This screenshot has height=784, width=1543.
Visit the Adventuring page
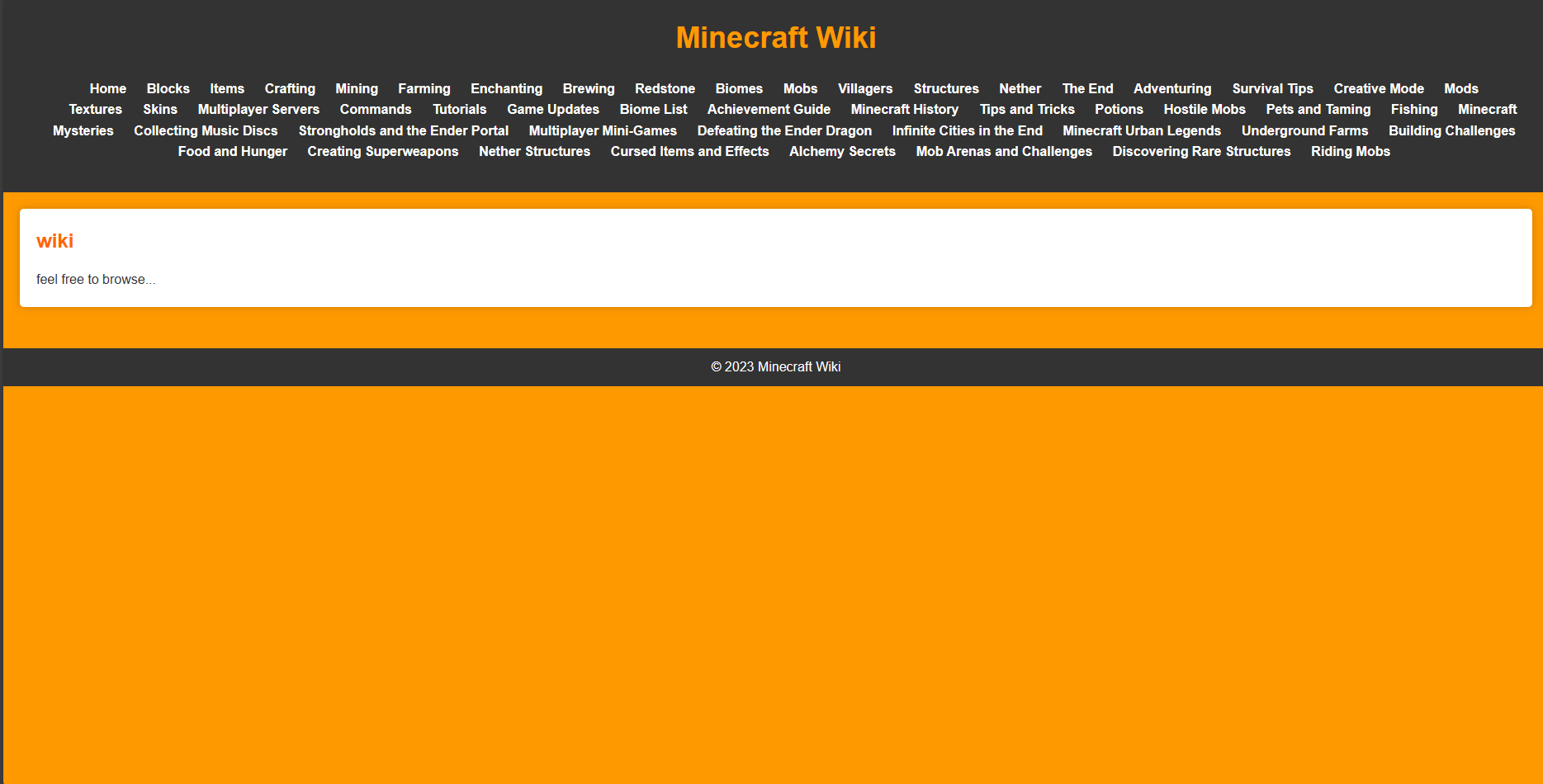1172,88
